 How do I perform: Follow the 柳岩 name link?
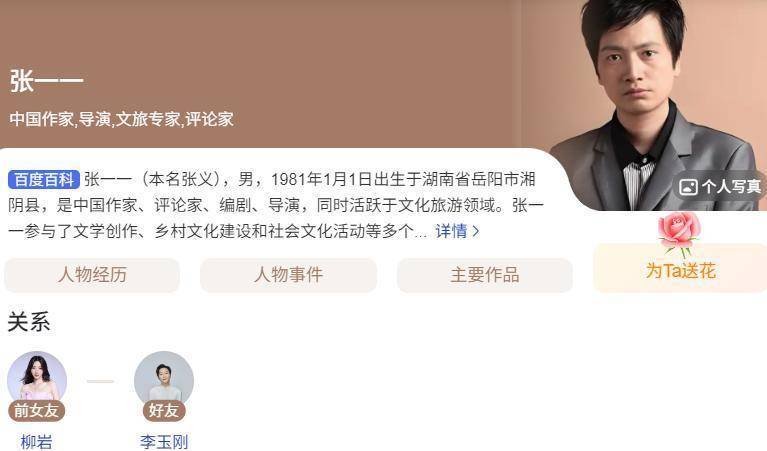[x=37, y=442]
